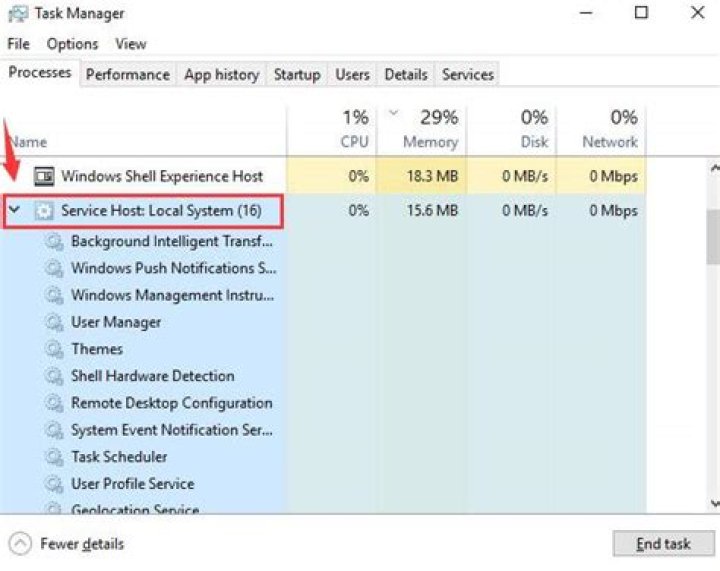Click the scrollbar up arrow

[714, 168]
